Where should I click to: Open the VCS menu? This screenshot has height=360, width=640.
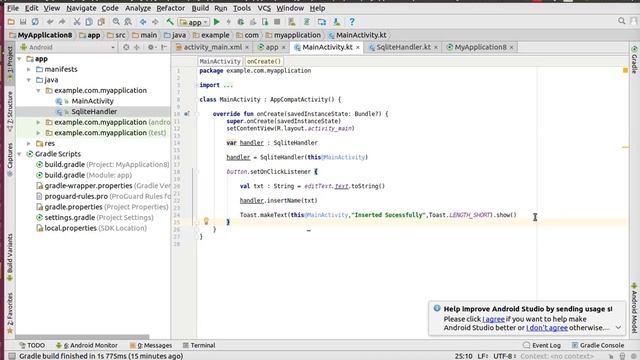click(x=264, y=8)
